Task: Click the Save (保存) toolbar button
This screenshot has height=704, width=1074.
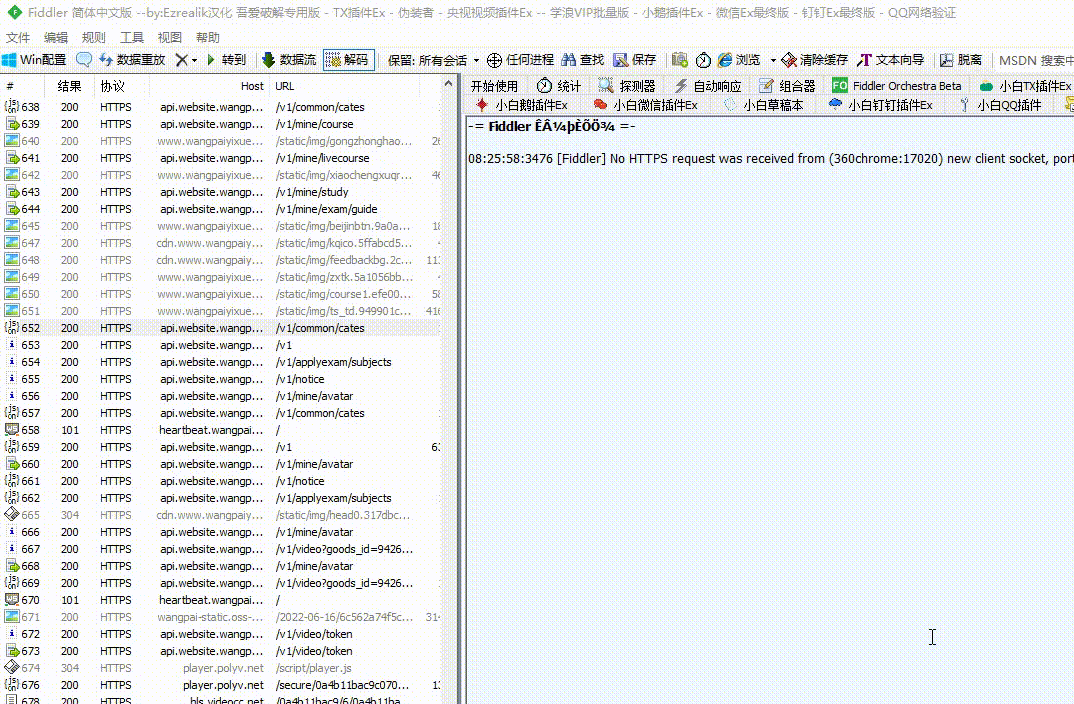Action: tap(635, 60)
